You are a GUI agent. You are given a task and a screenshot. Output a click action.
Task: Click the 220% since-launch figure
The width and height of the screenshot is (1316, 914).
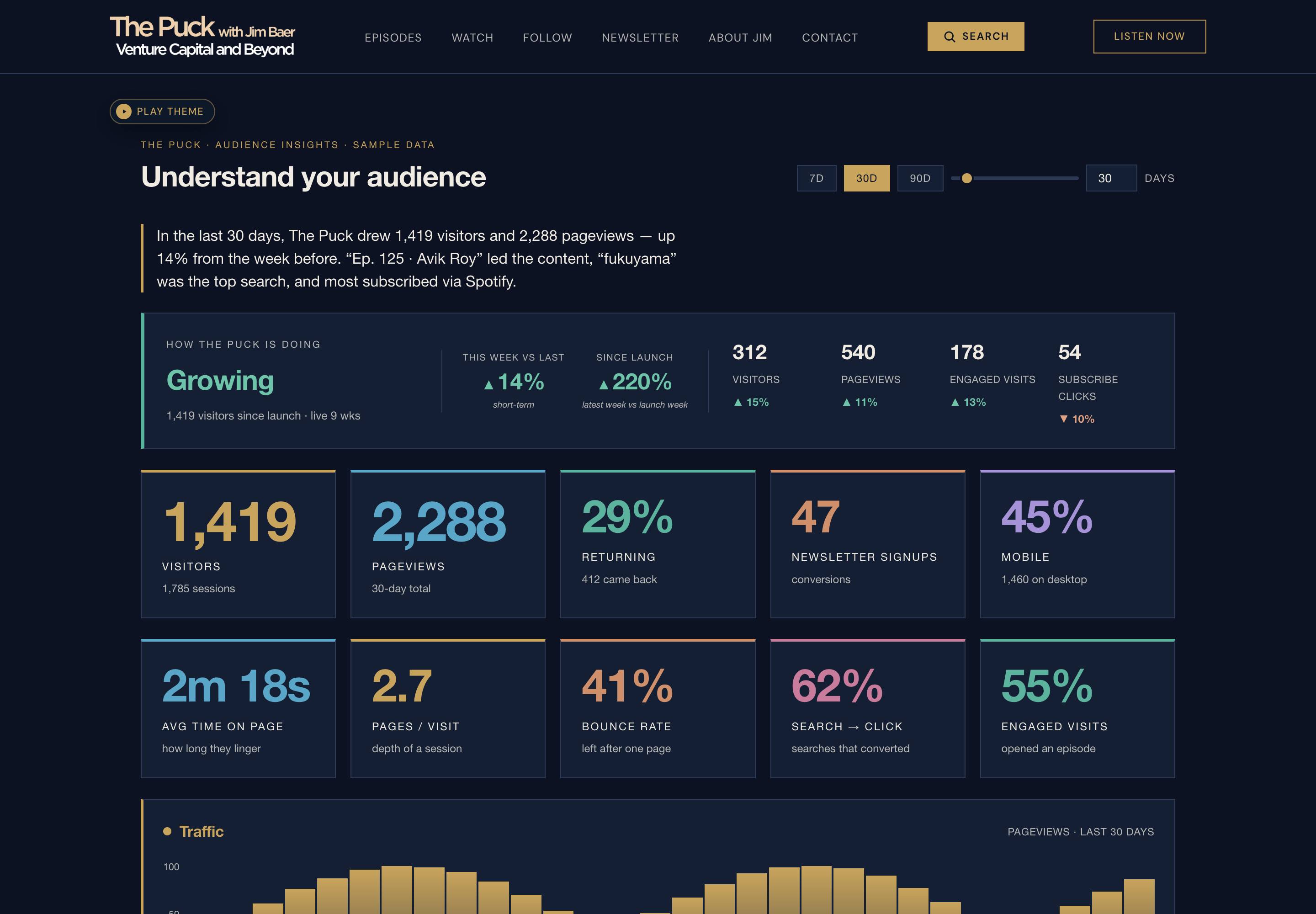635,382
